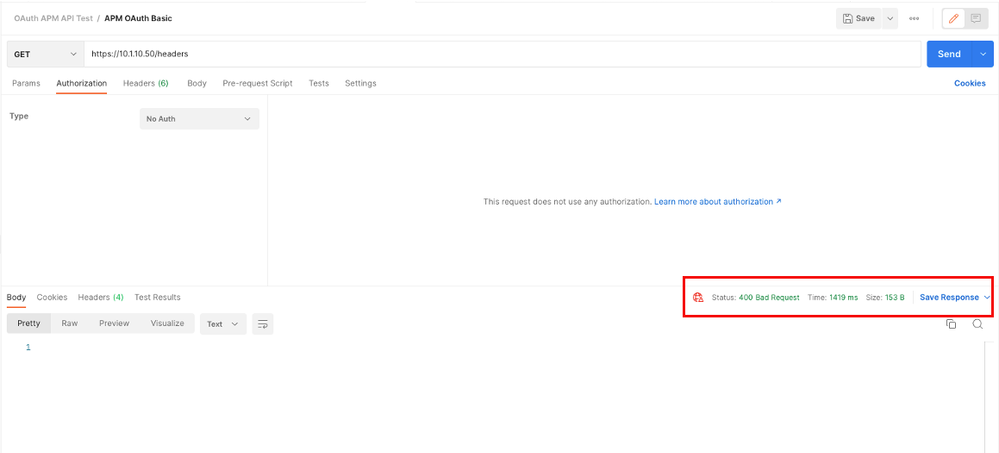The width and height of the screenshot is (999, 453).
Task: Click the request URL input field
Action: coord(500,54)
